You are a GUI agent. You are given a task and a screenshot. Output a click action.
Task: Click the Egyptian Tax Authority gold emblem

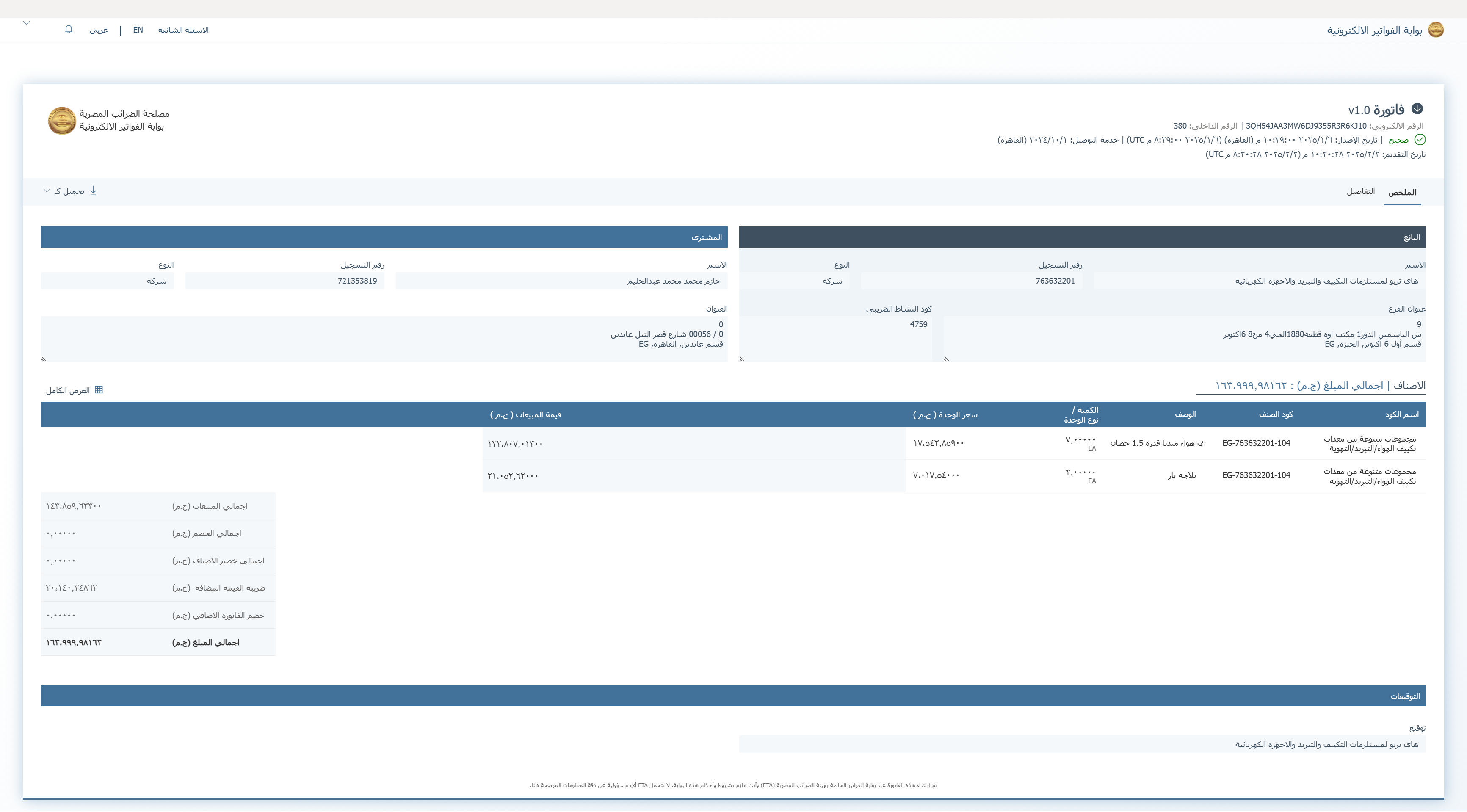[x=61, y=121]
